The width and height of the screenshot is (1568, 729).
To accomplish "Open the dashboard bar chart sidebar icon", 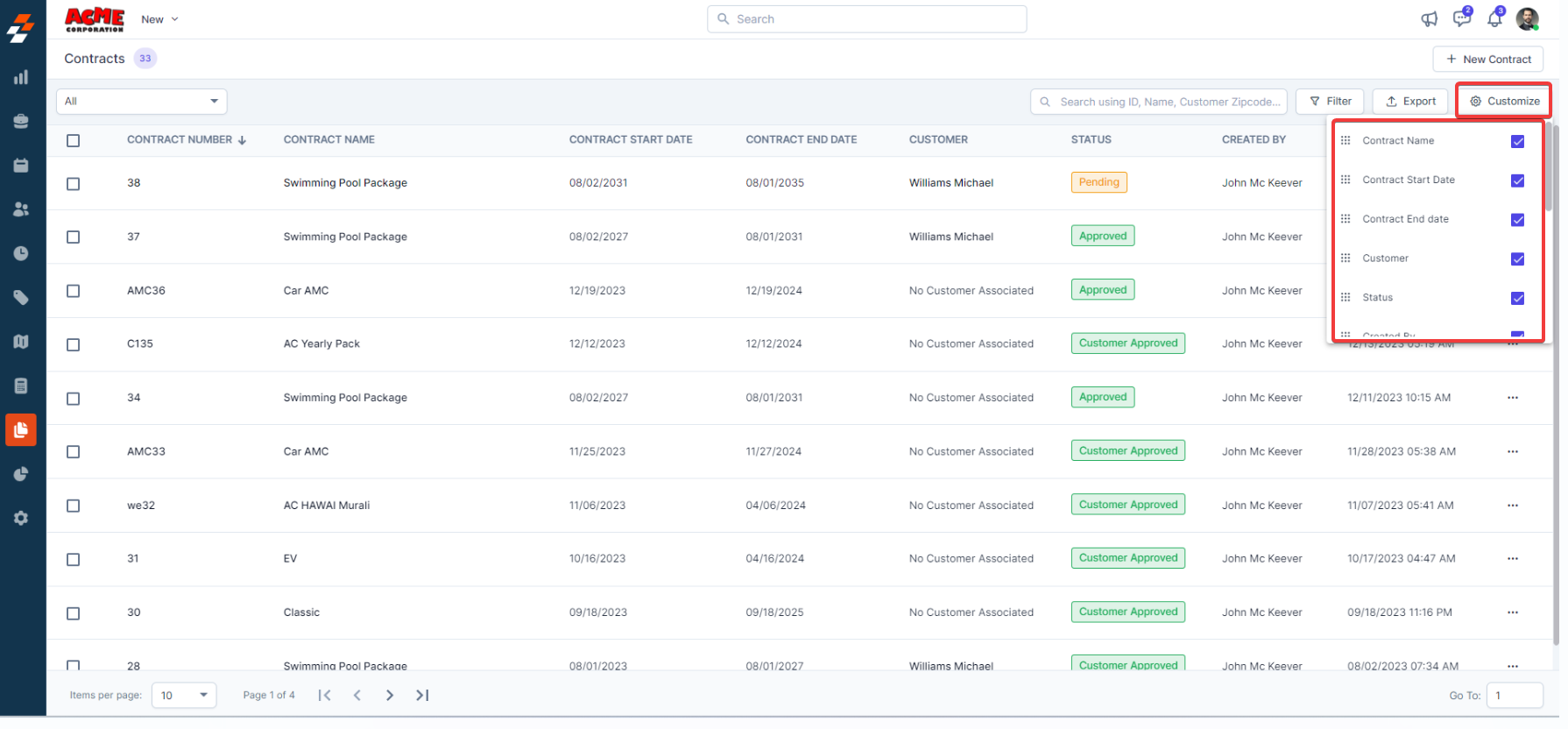I will click(21, 77).
